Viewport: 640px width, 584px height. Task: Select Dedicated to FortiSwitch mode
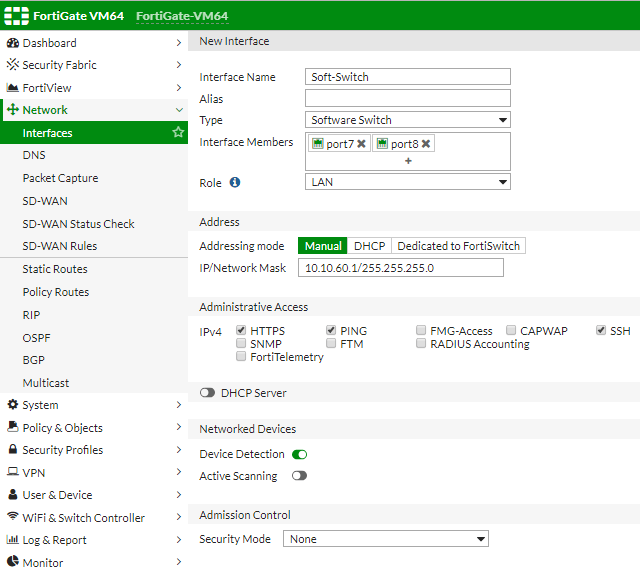458,246
